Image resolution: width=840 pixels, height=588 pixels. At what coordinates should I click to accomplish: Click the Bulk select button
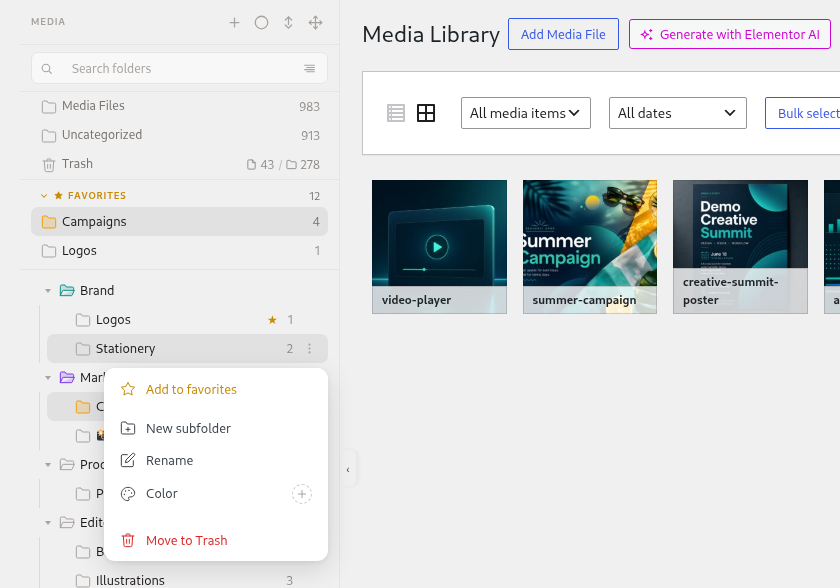[x=802, y=113]
